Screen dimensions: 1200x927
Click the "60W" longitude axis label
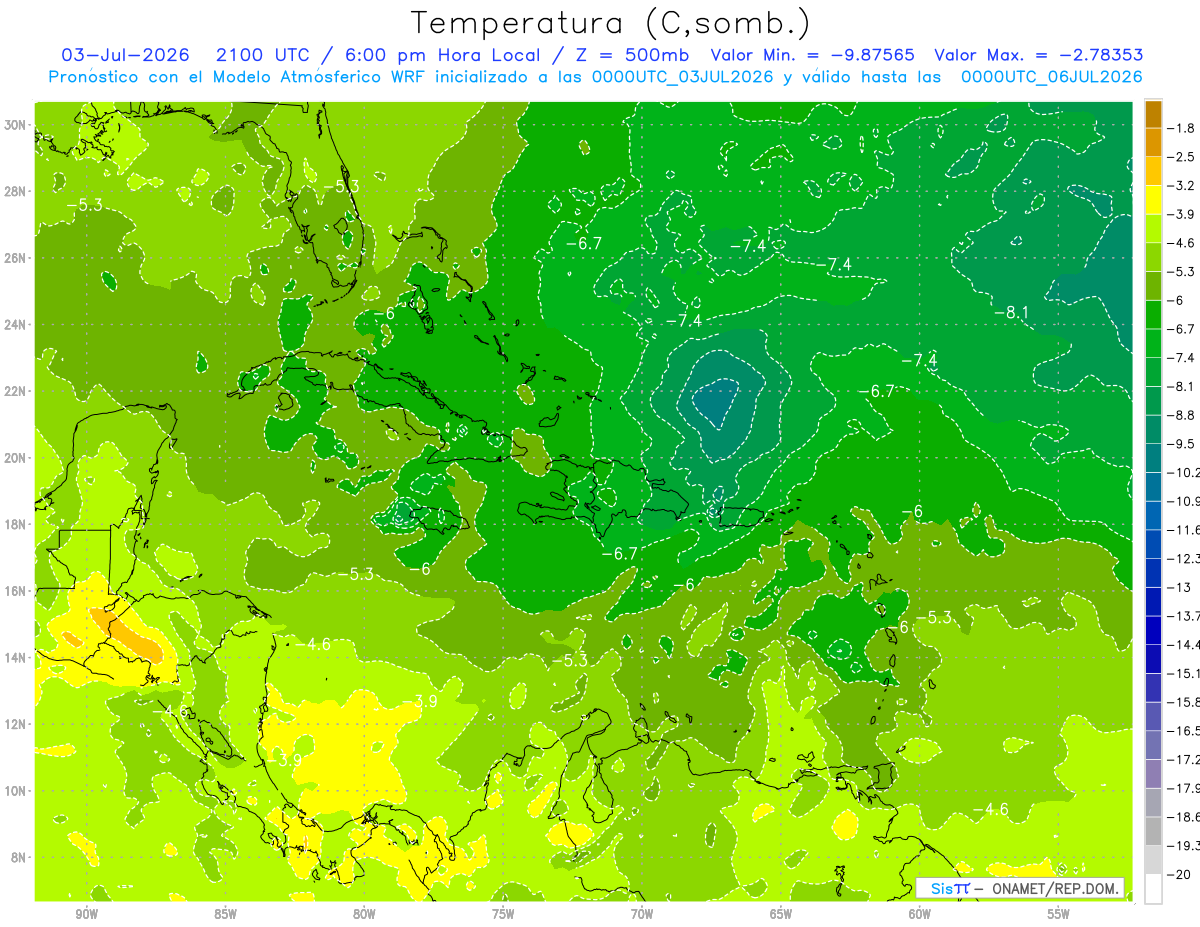click(920, 915)
